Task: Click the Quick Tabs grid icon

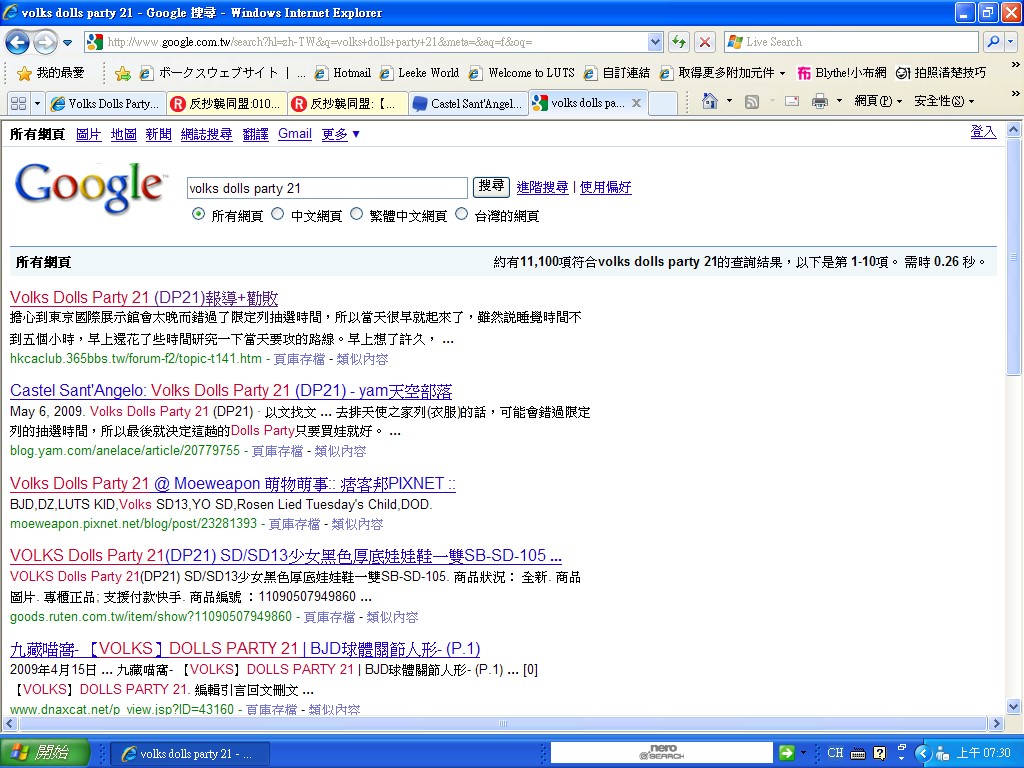Action: point(19,103)
